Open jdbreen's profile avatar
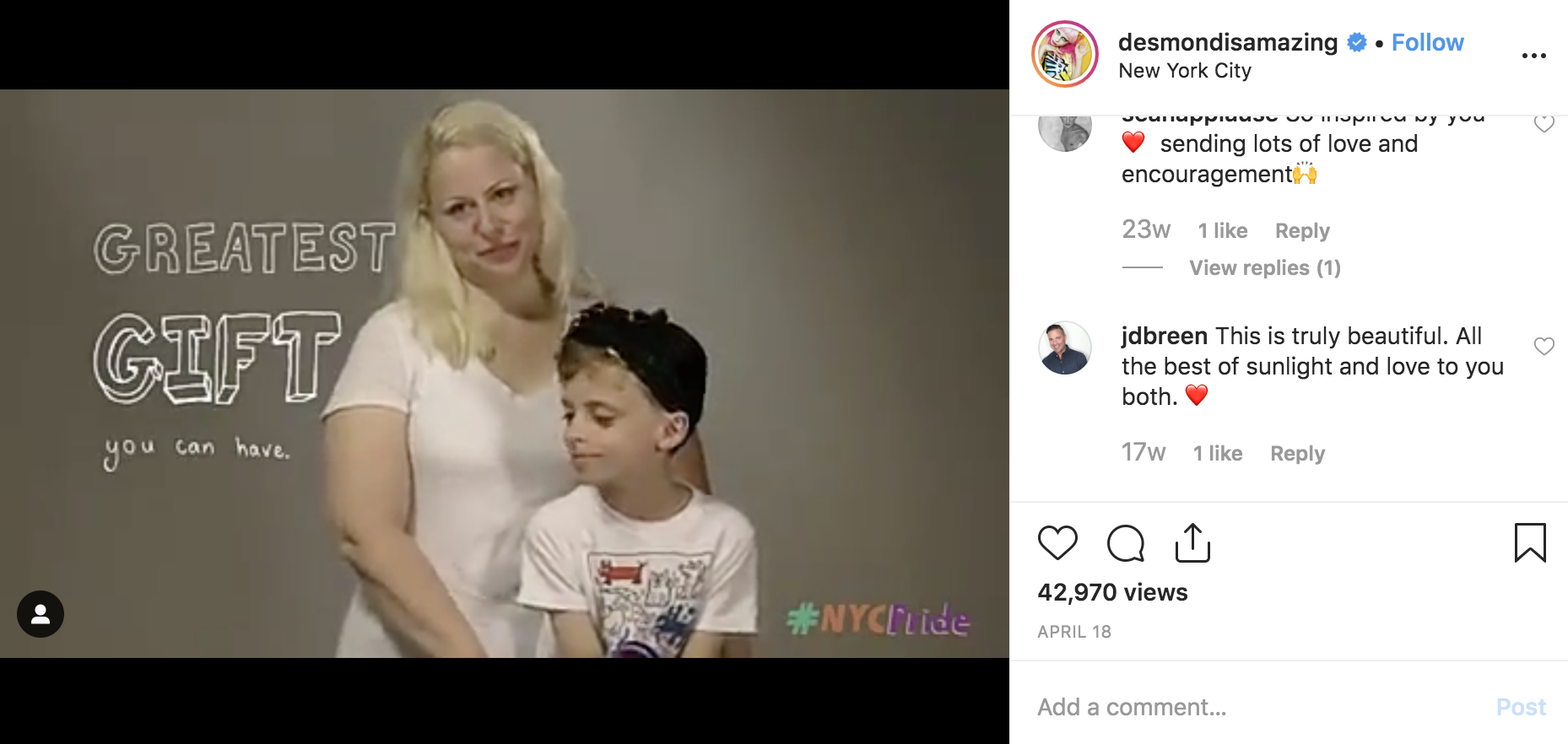1568x744 pixels. (x=1065, y=348)
